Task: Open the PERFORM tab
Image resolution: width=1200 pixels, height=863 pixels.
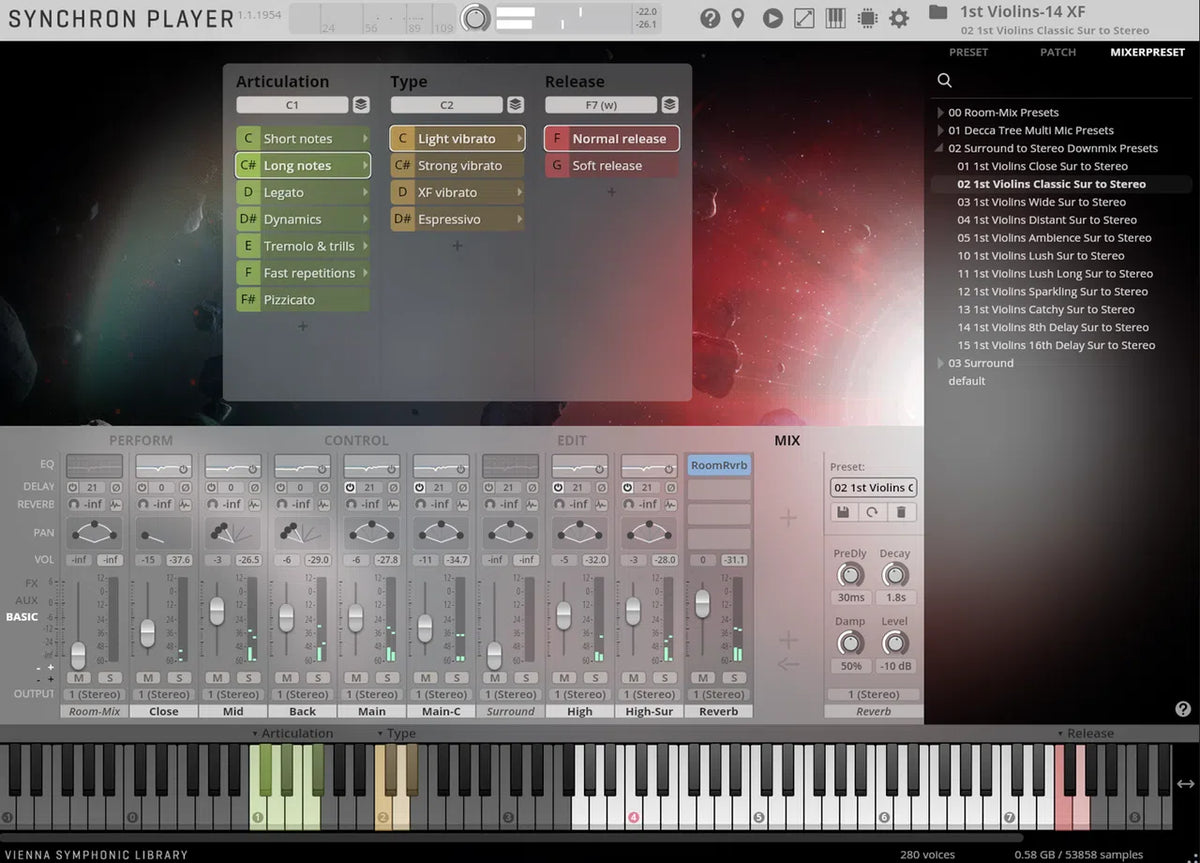Action: 141,440
